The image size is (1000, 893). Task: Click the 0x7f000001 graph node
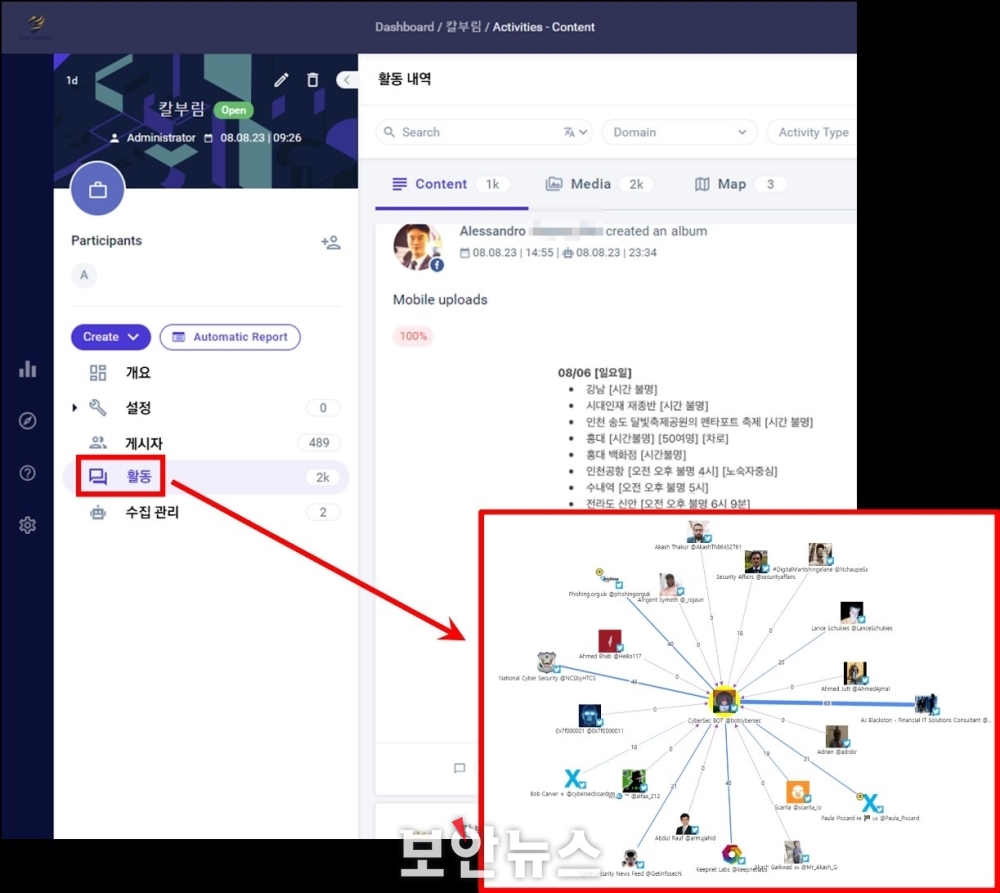pos(590,716)
